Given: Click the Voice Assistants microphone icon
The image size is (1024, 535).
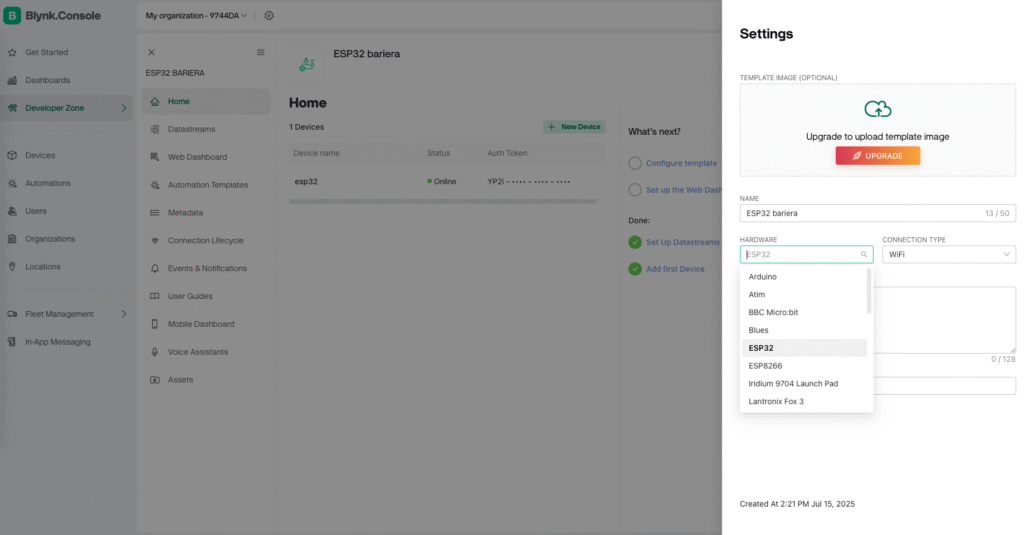Looking at the screenshot, I should tap(155, 351).
